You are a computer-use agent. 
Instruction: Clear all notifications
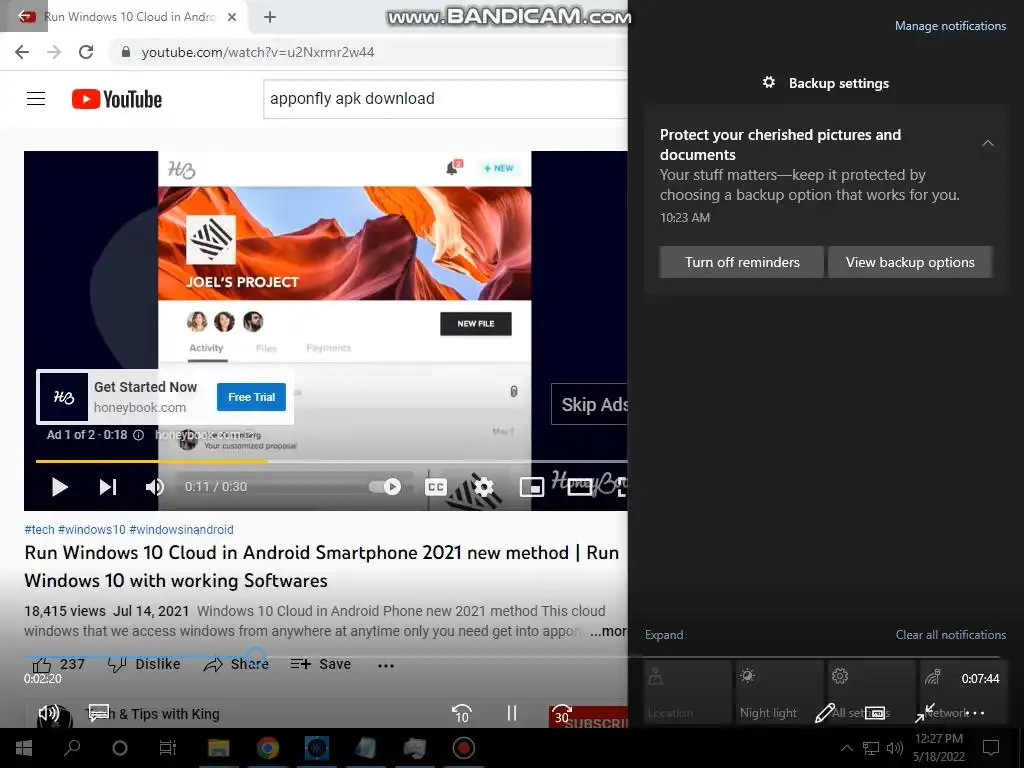(950, 635)
